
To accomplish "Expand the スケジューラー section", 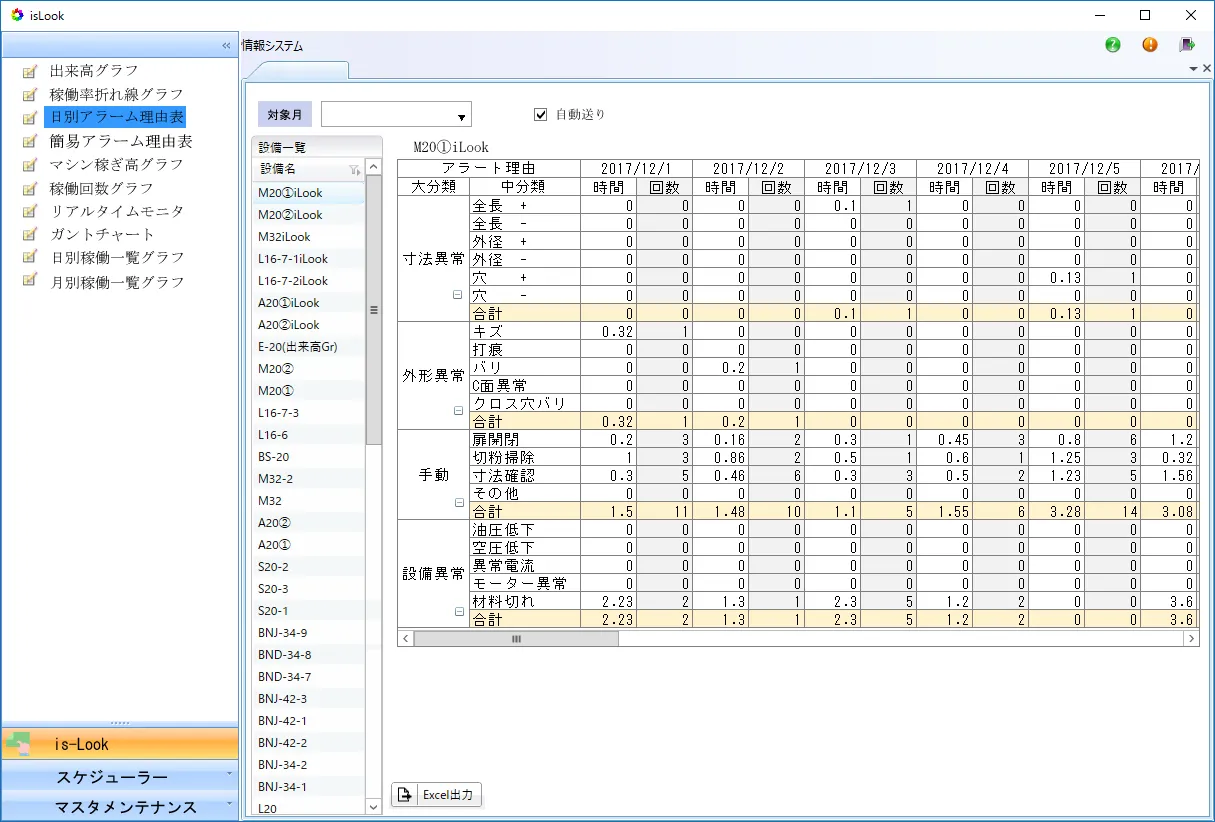I will (120, 777).
